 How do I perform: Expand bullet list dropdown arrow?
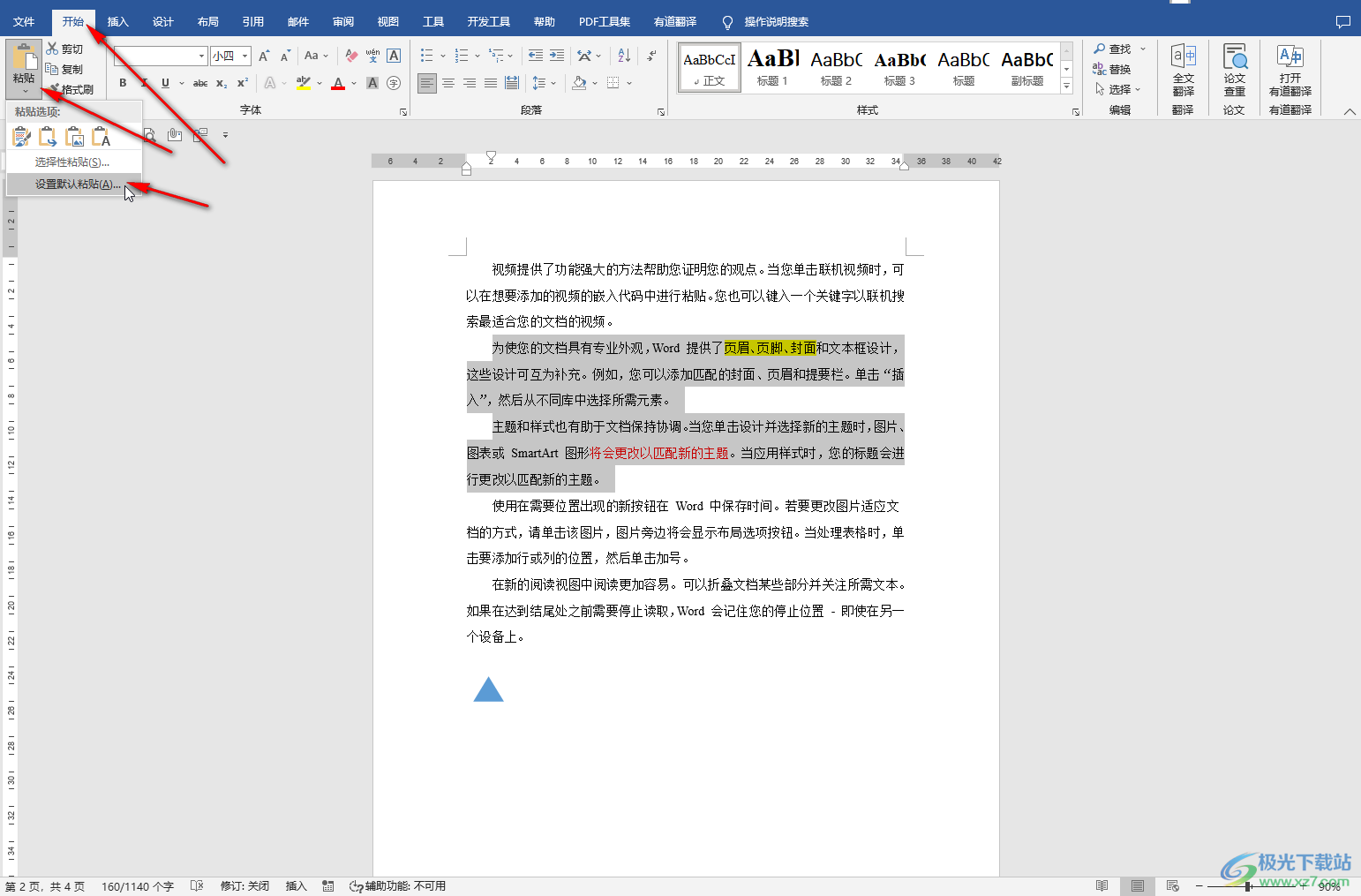point(443,56)
